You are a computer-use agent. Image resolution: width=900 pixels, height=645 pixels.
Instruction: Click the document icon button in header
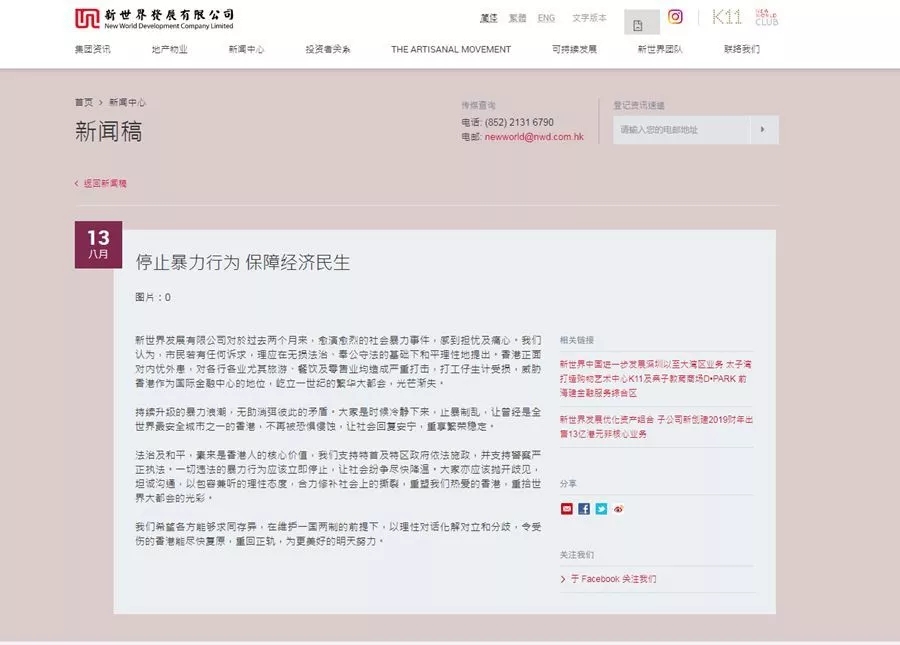click(641, 23)
